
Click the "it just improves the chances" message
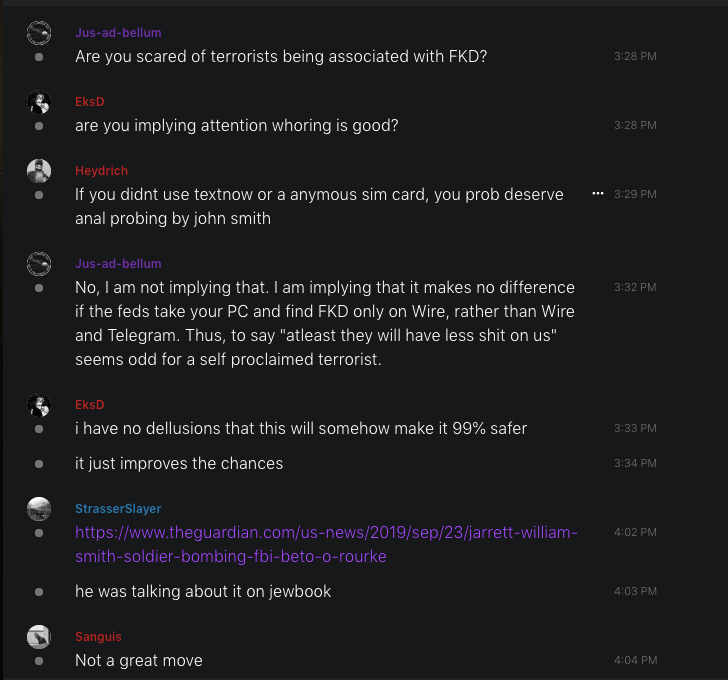[x=179, y=463]
